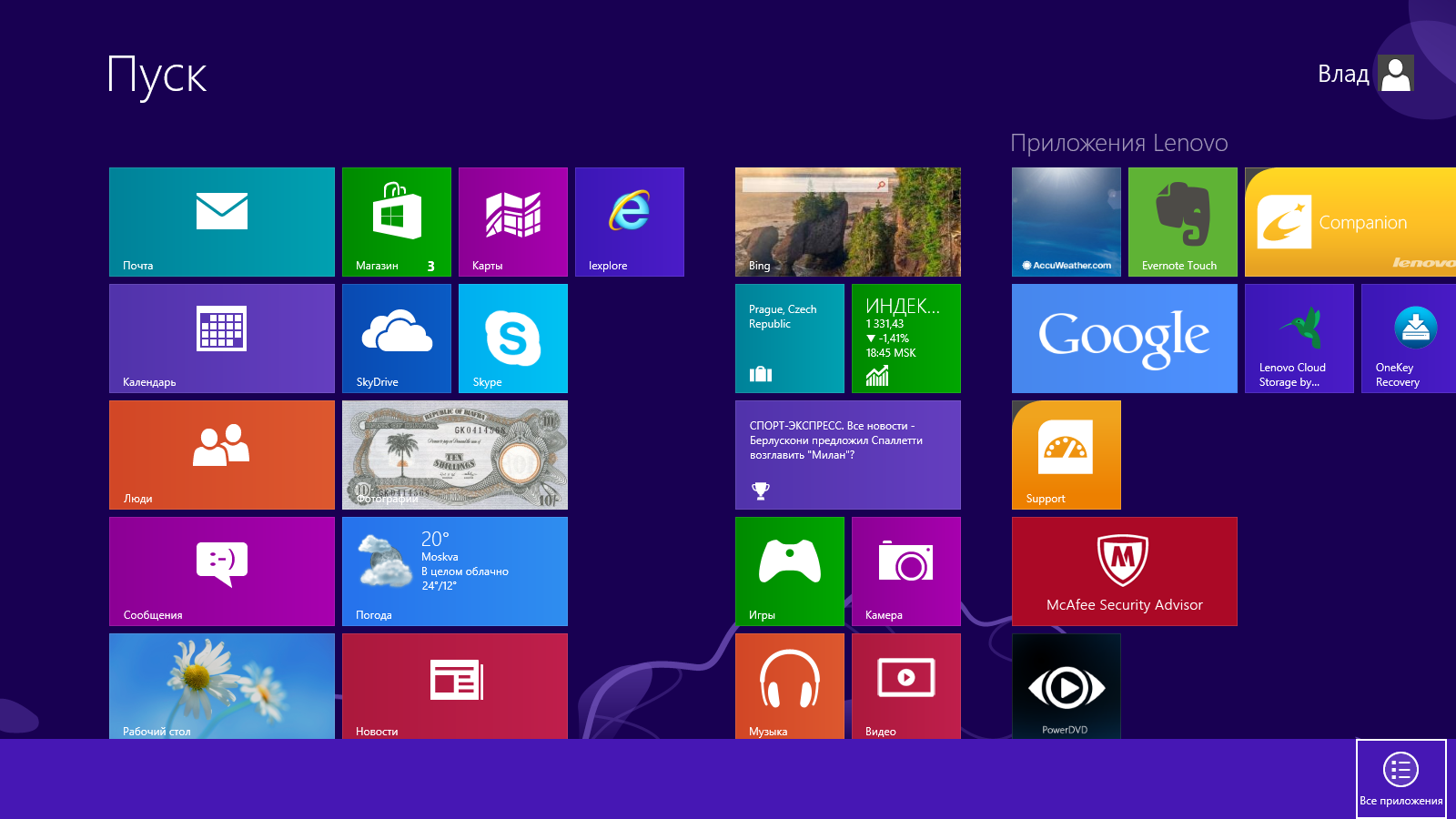The image size is (1456, 819).
Task: Launch the Игры games tile
Action: click(790, 571)
